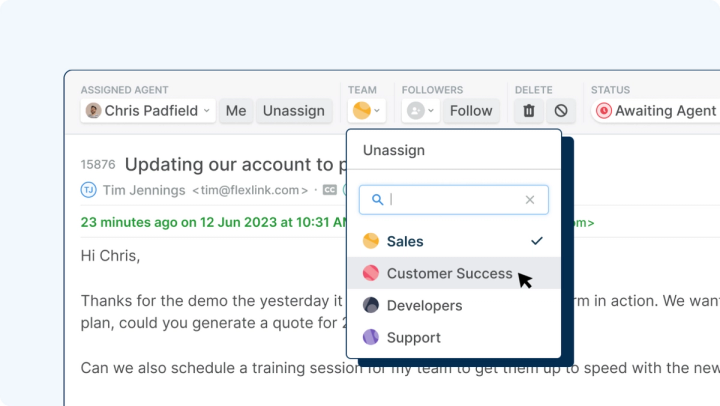Image resolution: width=720 pixels, height=406 pixels.
Task: Choose Customer Success team option
Action: 449,273
